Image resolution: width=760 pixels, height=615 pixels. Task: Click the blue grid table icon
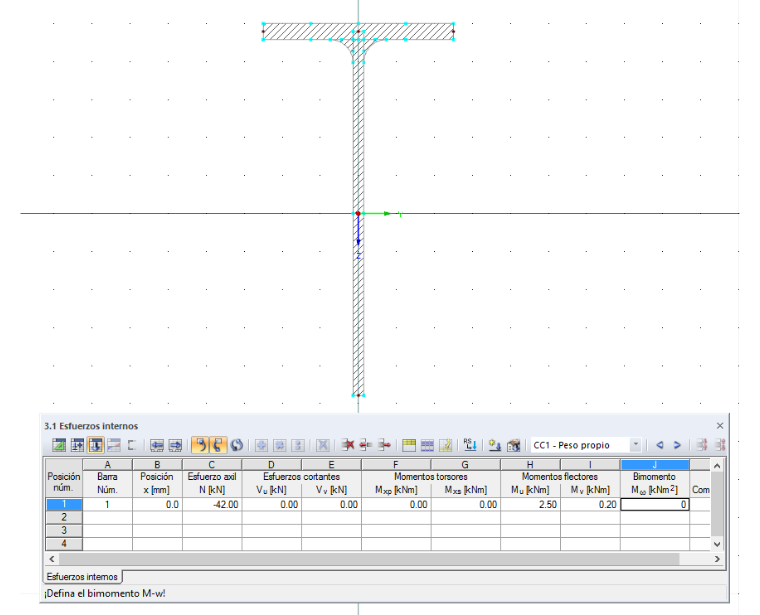click(x=427, y=445)
